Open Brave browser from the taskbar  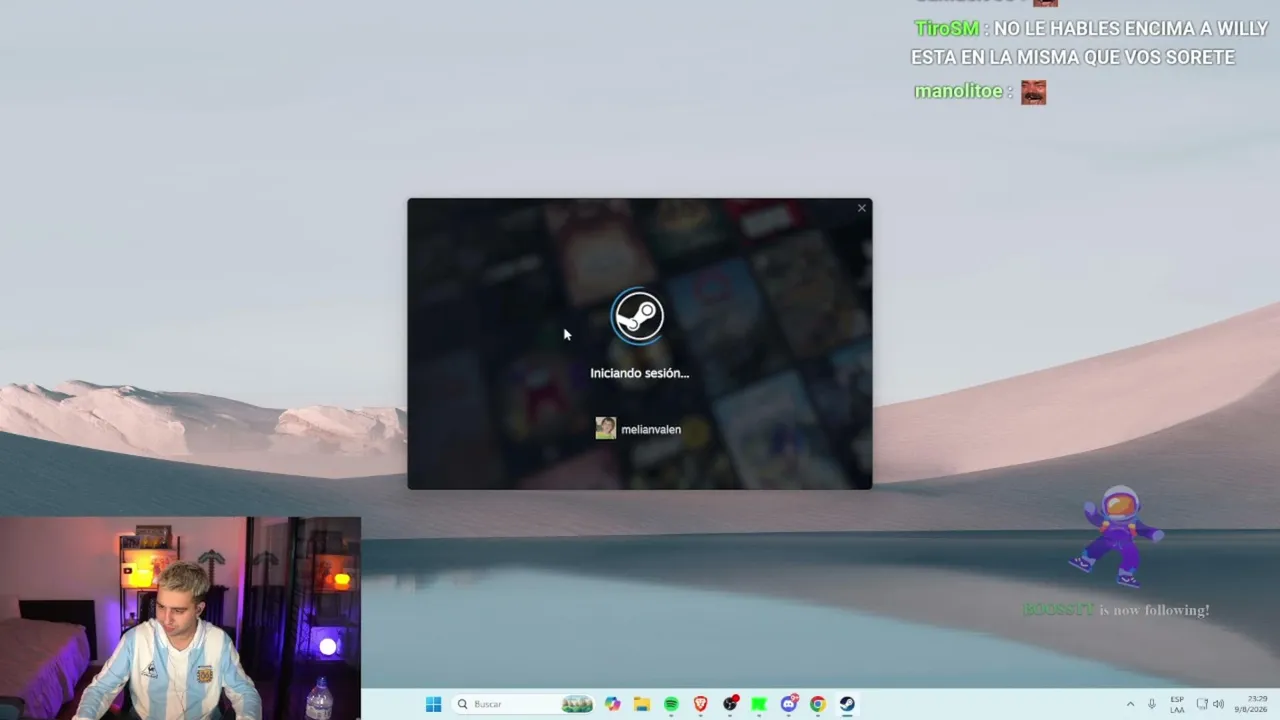pyautogui.click(x=701, y=704)
